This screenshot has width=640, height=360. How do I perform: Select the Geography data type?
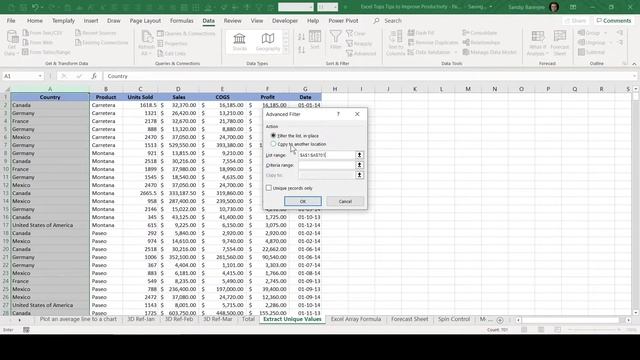coord(268,42)
